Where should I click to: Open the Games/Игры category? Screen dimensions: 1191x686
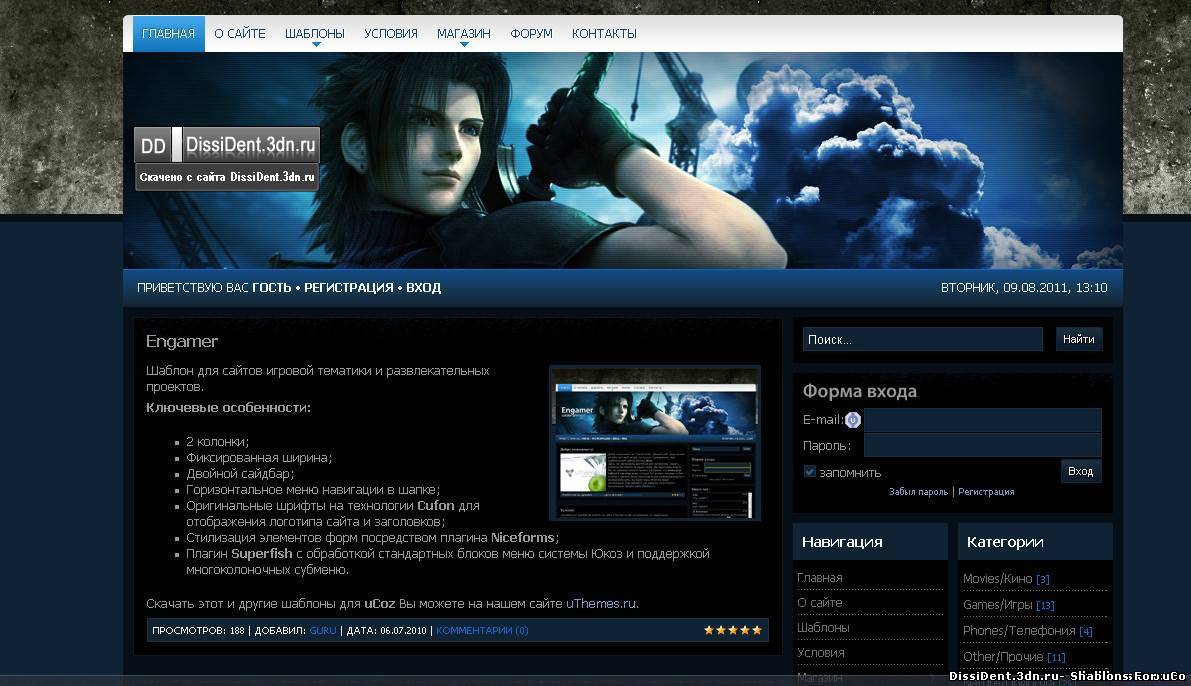(997, 605)
